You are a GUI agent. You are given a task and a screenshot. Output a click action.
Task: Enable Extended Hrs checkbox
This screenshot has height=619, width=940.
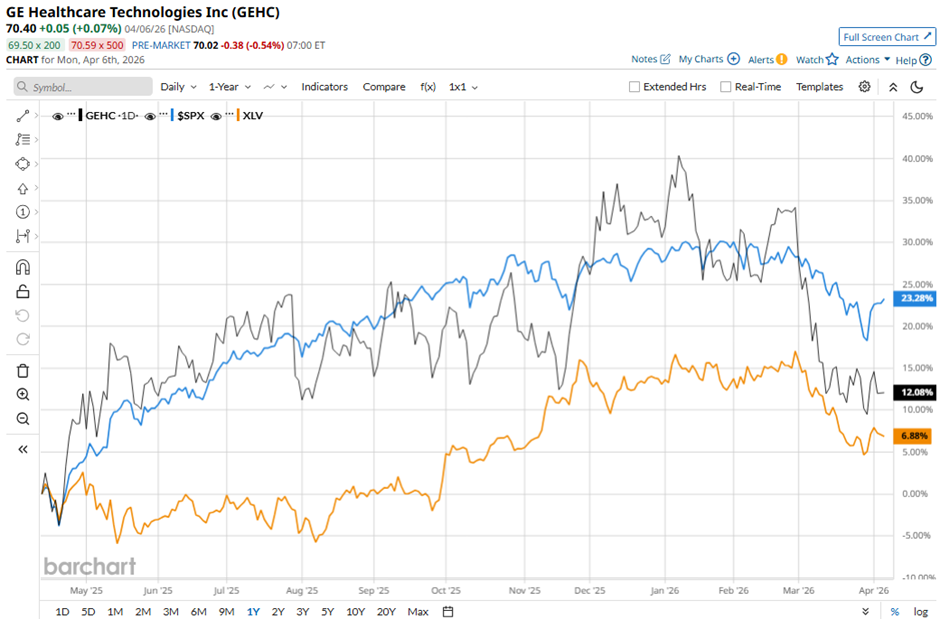click(x=634, y=87)
